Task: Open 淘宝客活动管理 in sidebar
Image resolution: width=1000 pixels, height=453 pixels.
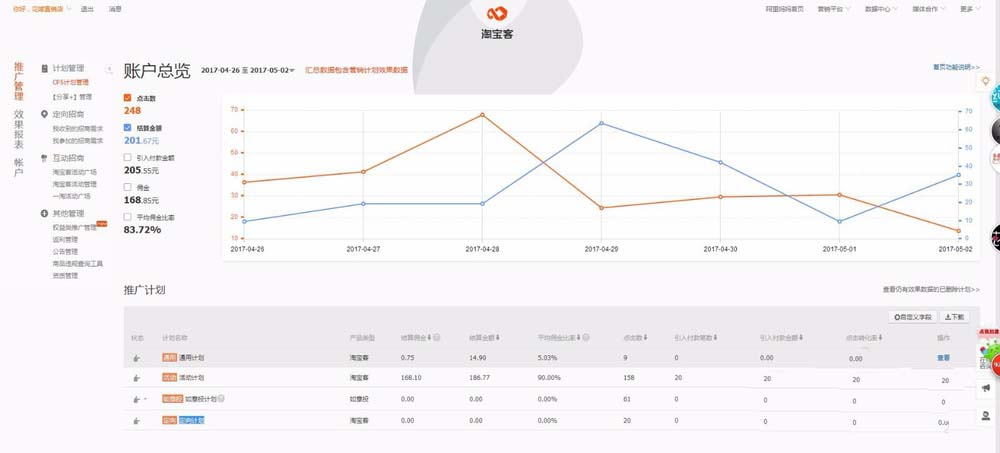Action: [75, 184]
